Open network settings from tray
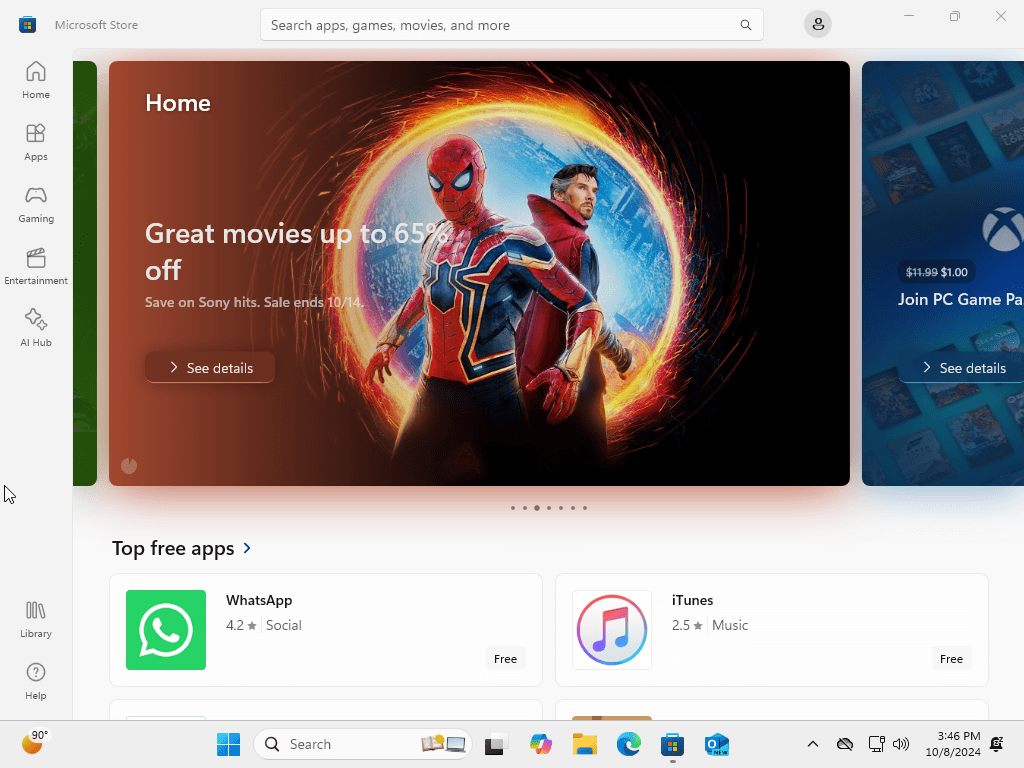The image size is (1024, 768). (x=876, y=744)
